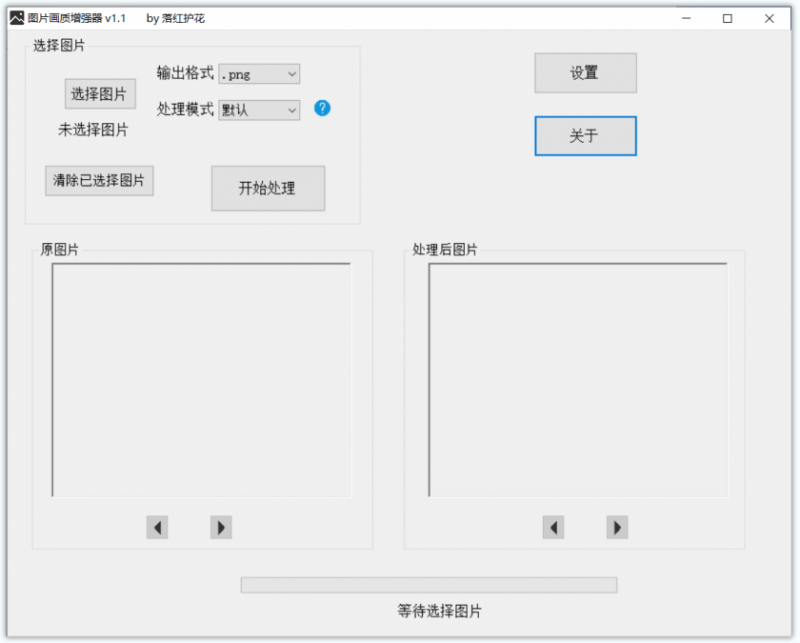800x643 pixels.
Task: Click the 输出格式 label
Action: tap(185, 73)
